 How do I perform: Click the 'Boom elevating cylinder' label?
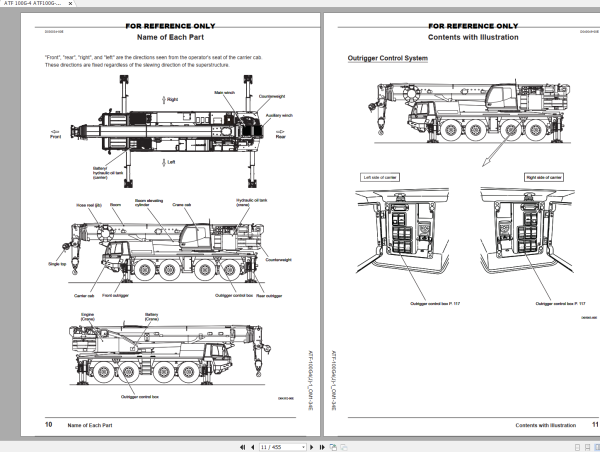(x=149, y=202)
